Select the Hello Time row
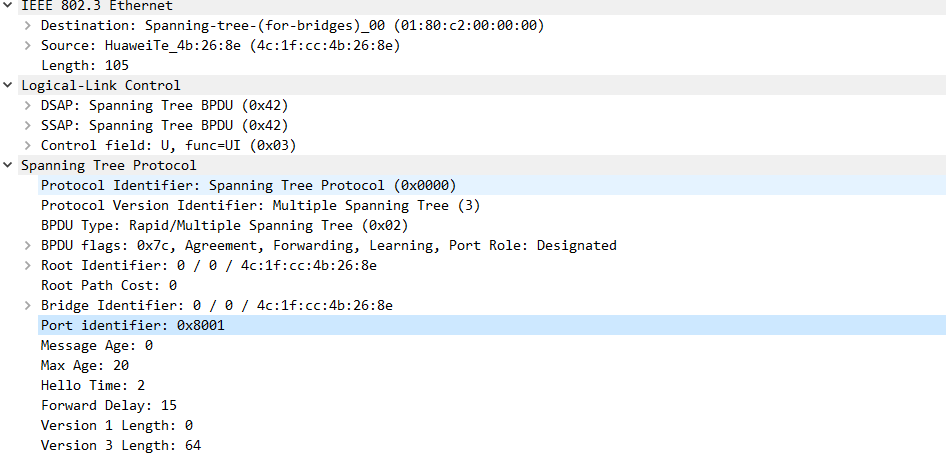The width and height of the screenshot is (946, 456). 92,385
